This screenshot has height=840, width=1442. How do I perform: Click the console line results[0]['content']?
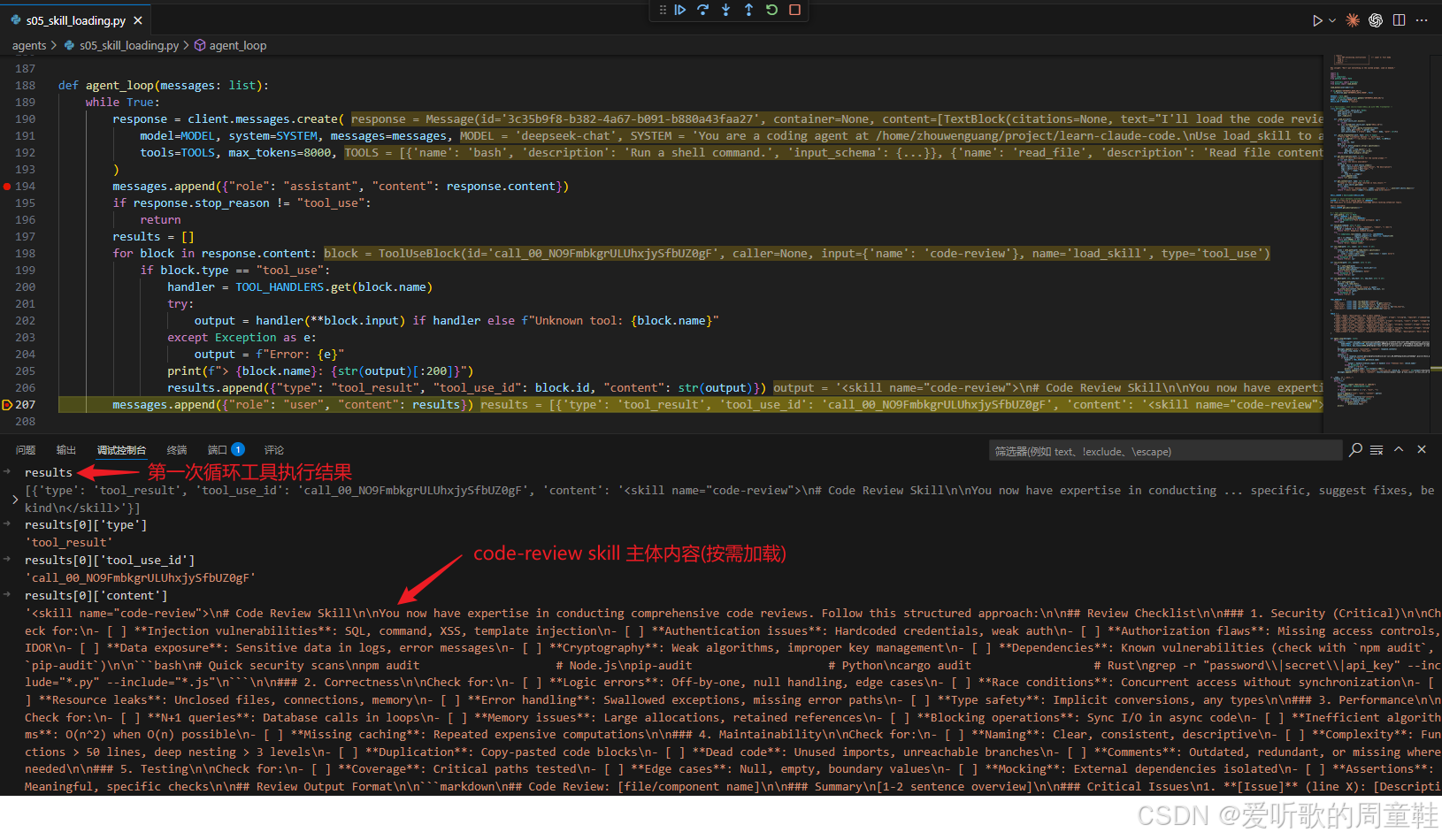point(96,596)
